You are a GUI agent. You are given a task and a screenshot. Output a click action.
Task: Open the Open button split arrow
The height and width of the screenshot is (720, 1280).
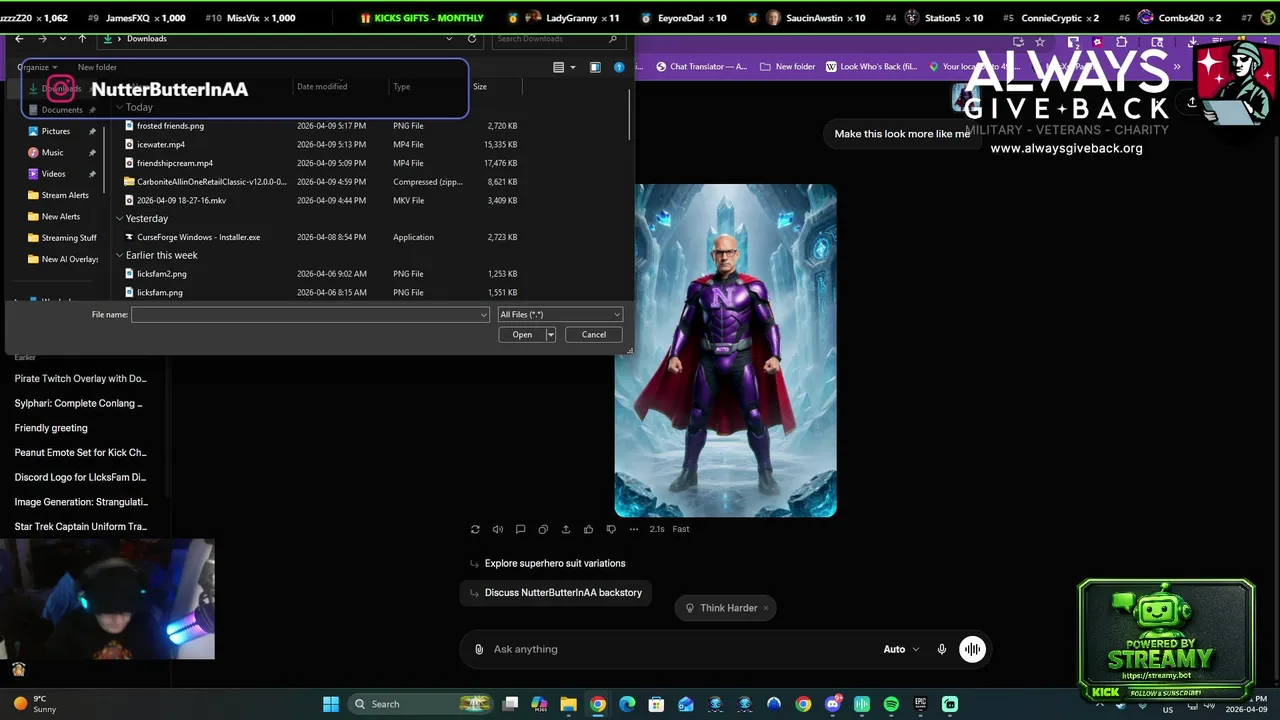550,335
